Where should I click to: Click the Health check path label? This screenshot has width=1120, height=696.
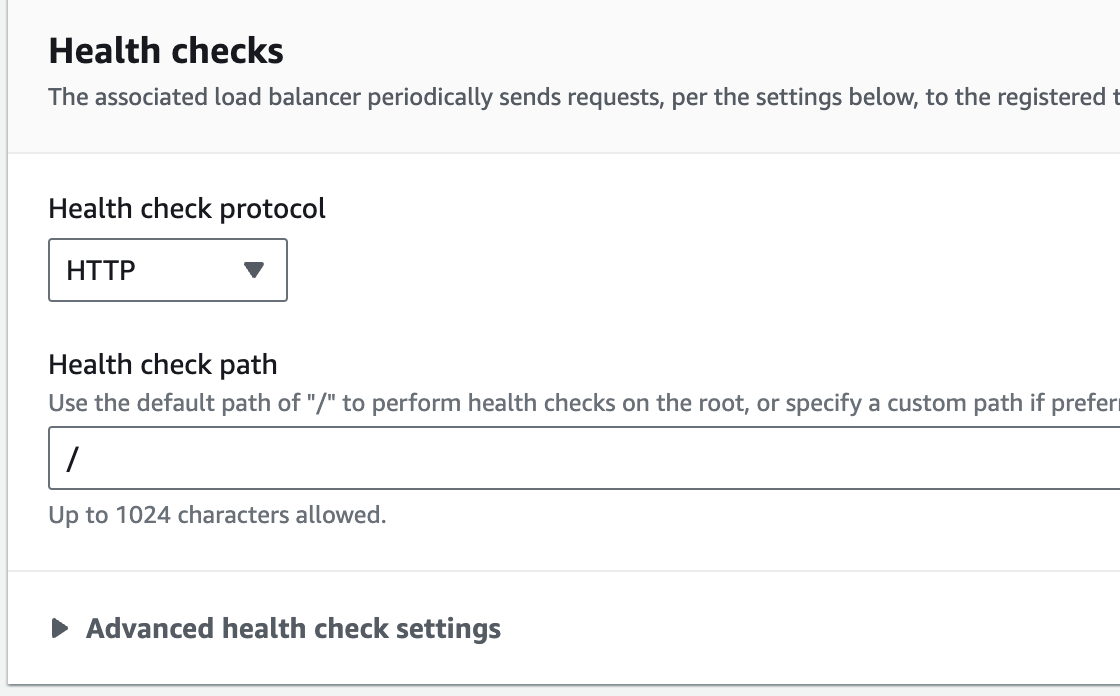[163, 364]
